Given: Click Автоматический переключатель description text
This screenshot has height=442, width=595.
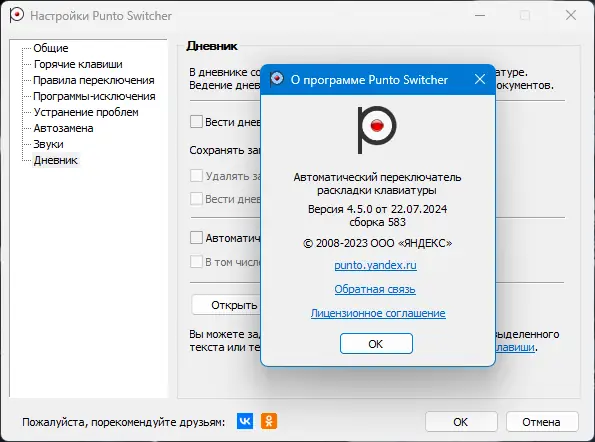Looking at the screenshot, I should coord(377,184).
